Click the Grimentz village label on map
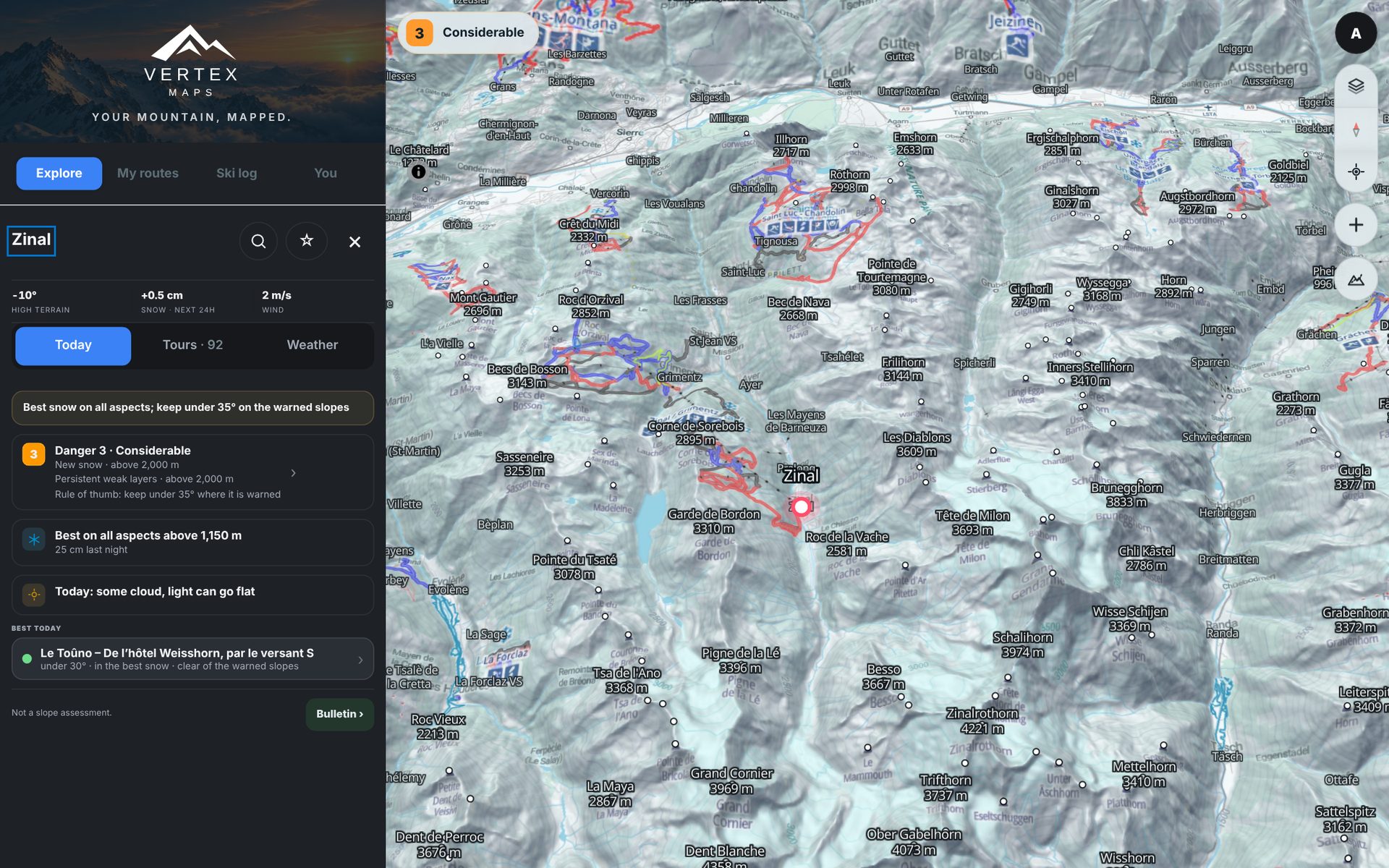This screenshot has width=1389, height=868. (679, 378)
